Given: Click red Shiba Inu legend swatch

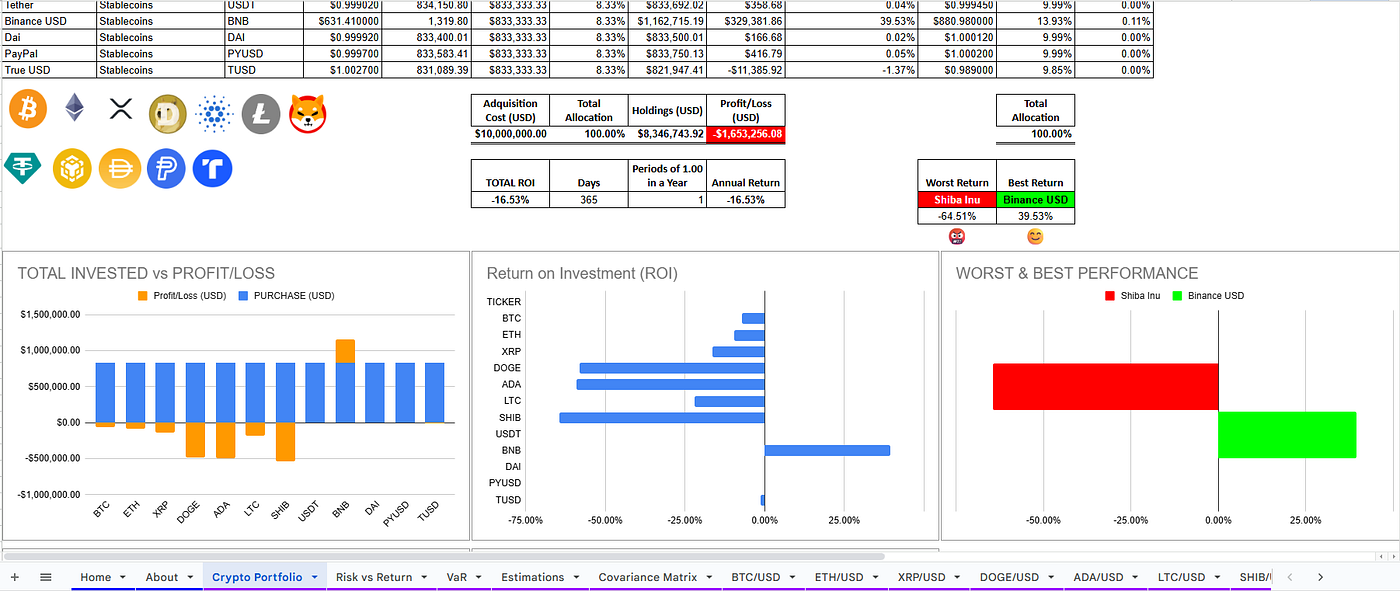Looking at the screenshot, I should point(1110,296).
